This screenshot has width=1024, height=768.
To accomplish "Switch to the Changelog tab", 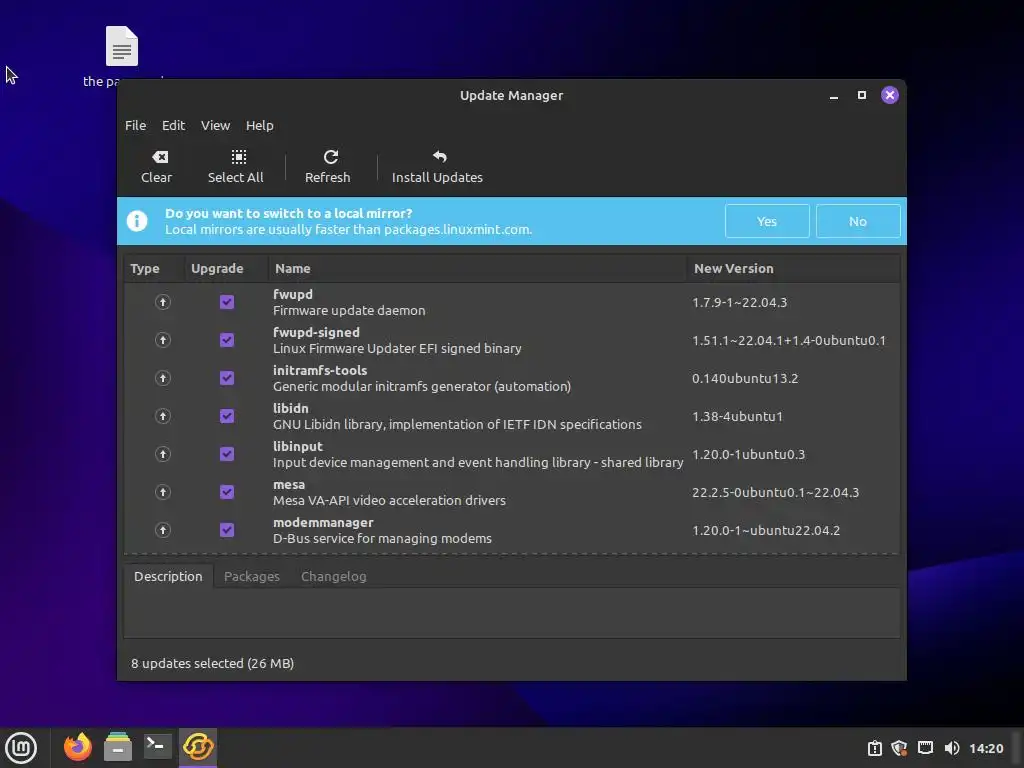I will click(334, 576).
